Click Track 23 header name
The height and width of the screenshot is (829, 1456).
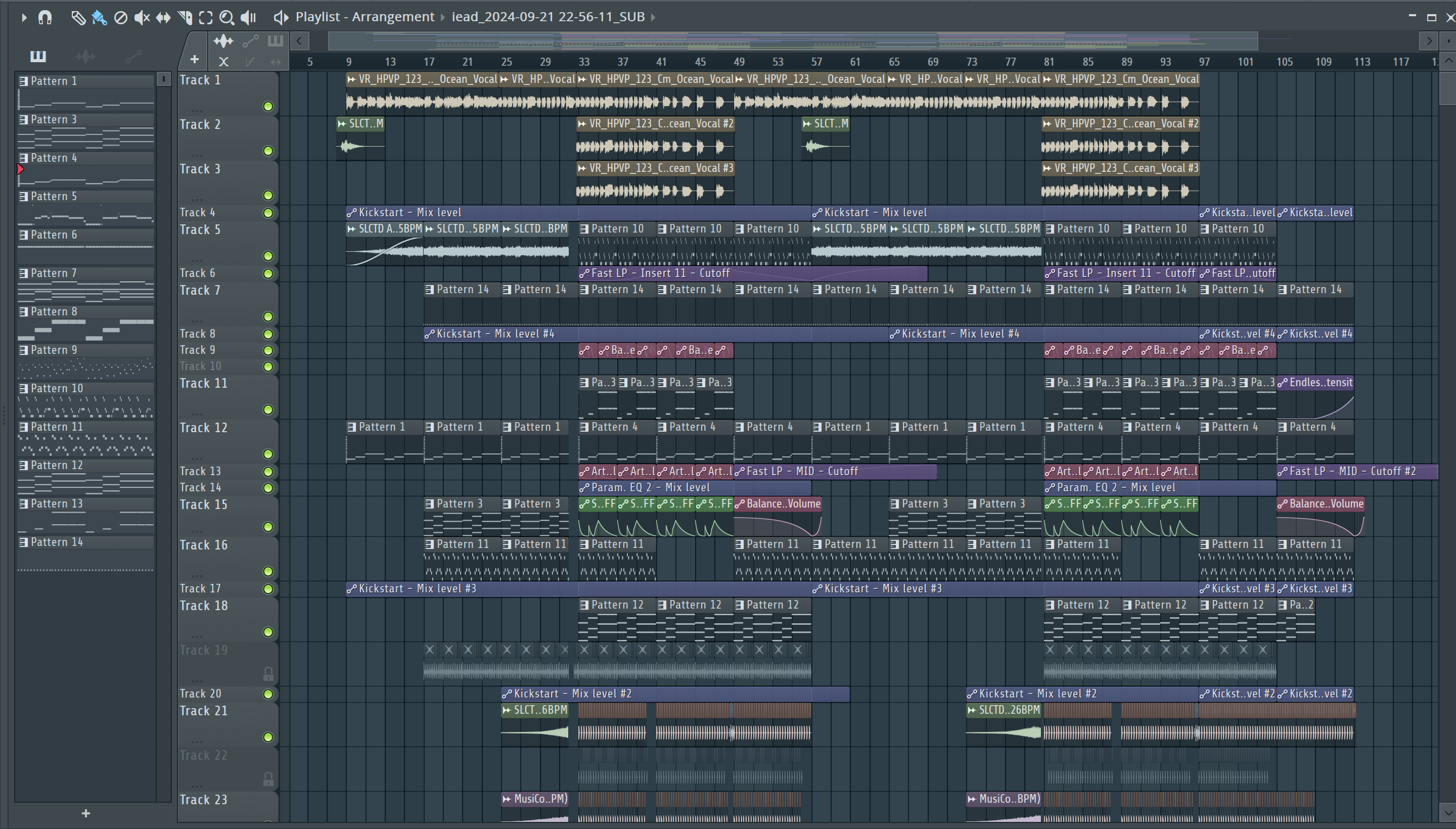click(x=203, y=800)
